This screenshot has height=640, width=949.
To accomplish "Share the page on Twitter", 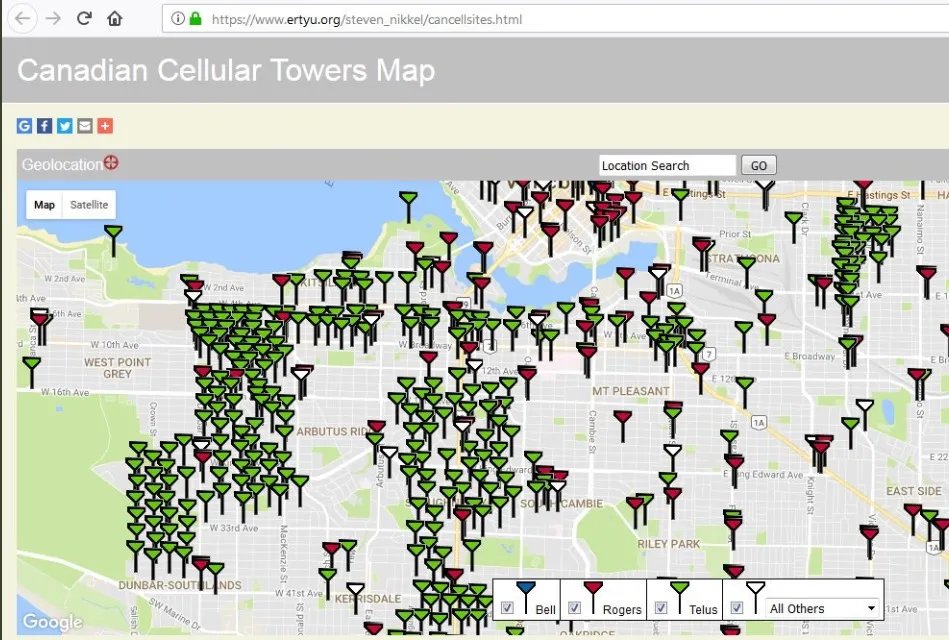I will [x=65, y=125].
